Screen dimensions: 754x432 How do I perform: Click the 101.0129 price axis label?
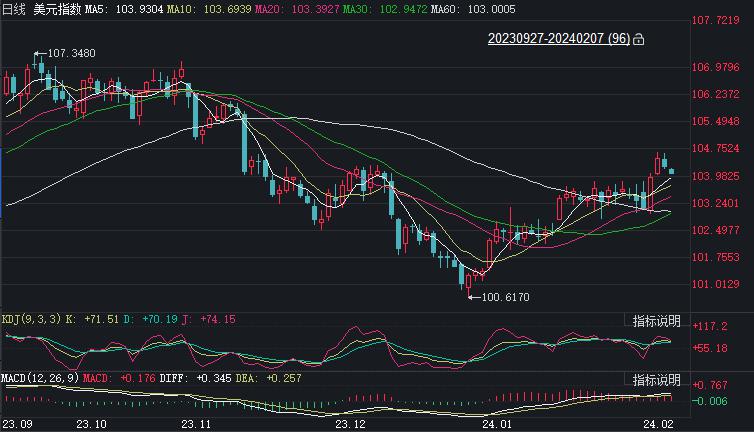click(716, 284)
